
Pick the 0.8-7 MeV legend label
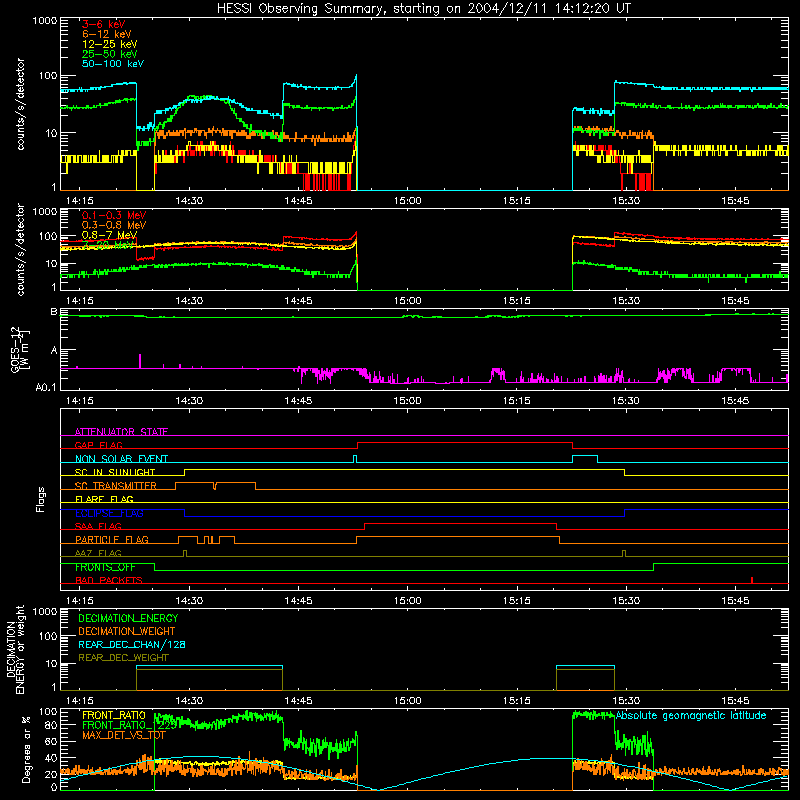pyautogui.click(x=109, y=235)
